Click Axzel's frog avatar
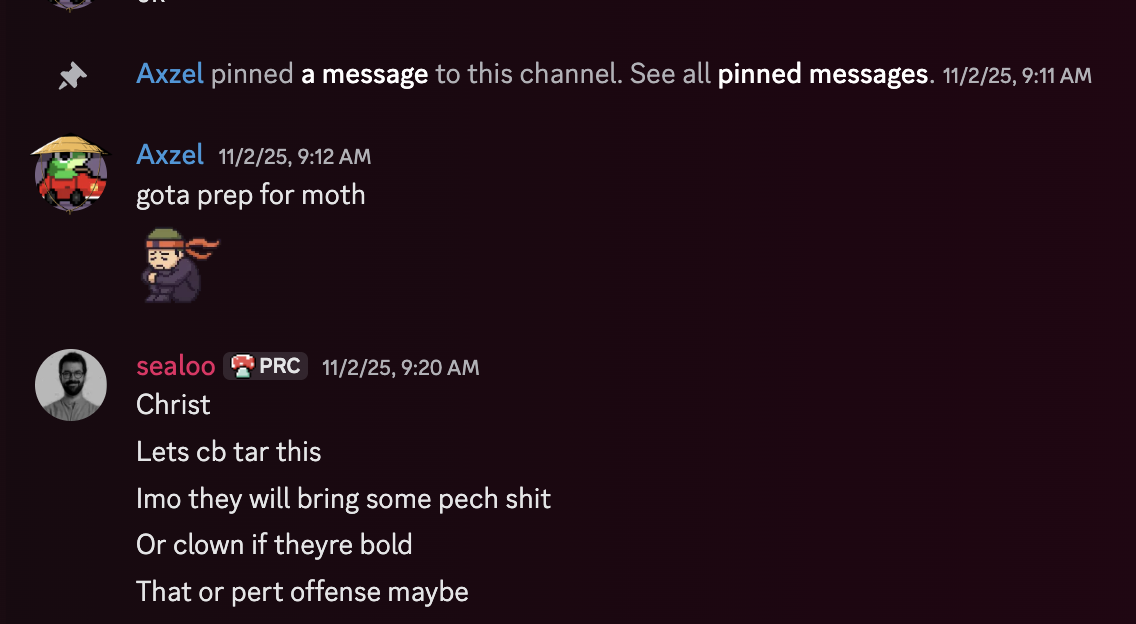This screenshot has width=1136, height=624. tap(70, 177)
